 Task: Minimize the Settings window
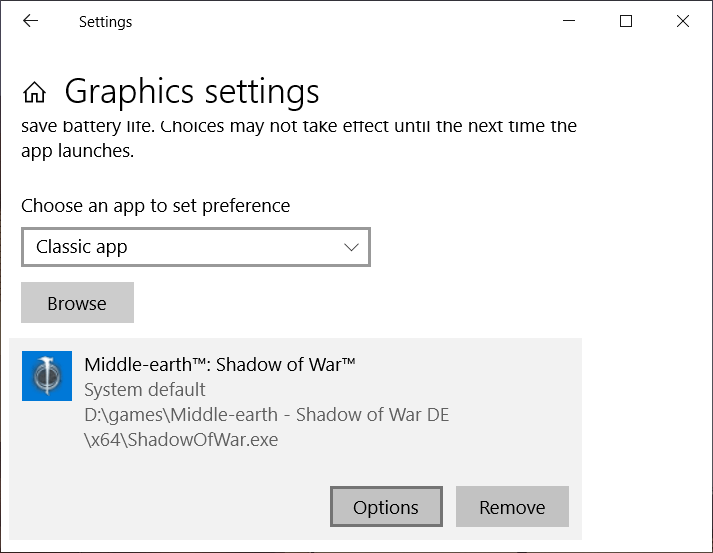click(x=569, y=21)
